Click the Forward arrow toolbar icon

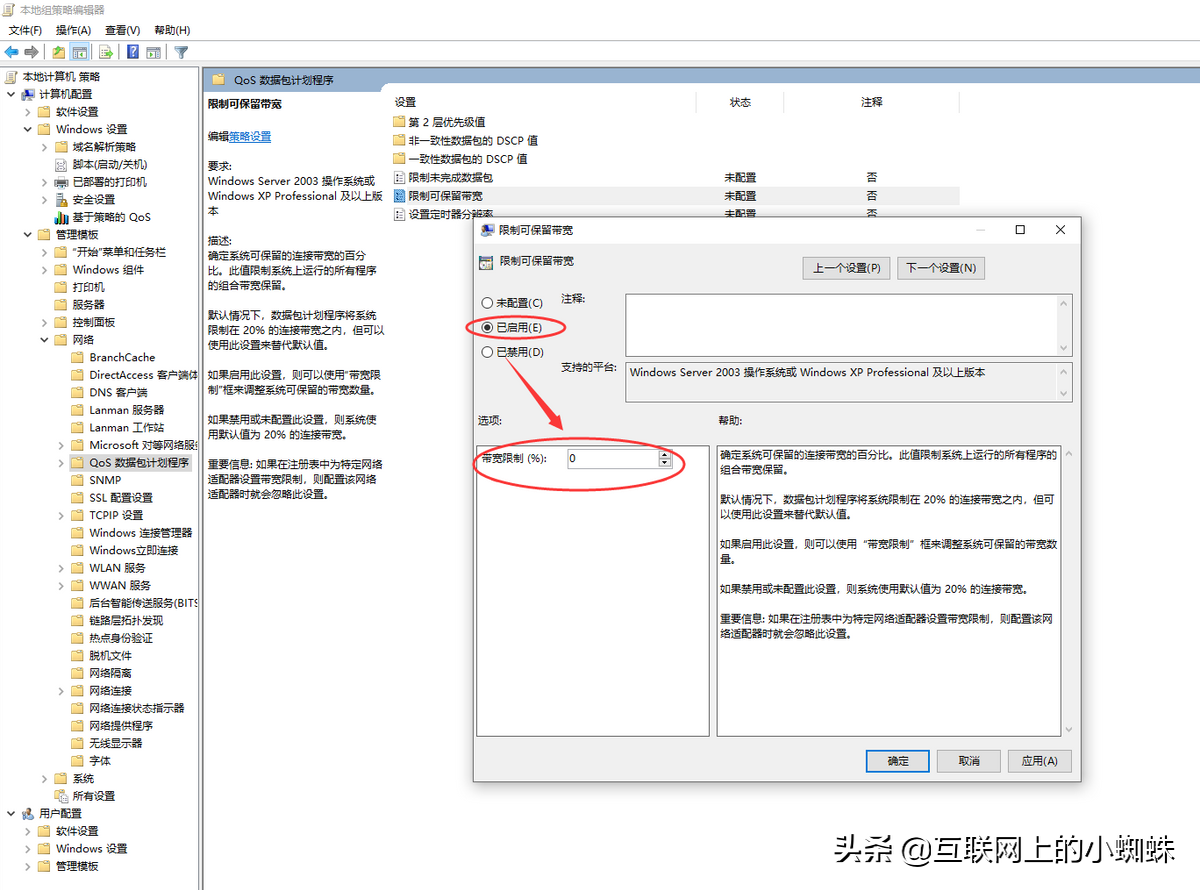(x=32, y=52)
